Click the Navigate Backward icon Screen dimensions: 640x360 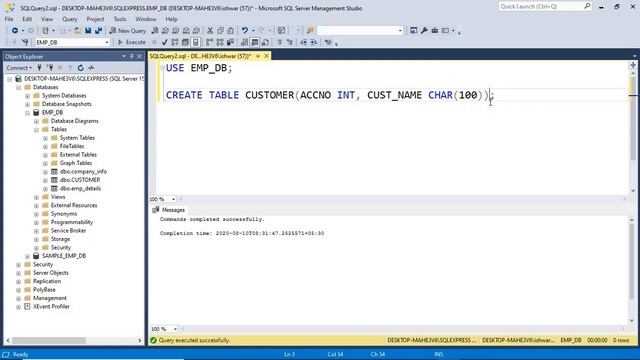tap(15, 31)
